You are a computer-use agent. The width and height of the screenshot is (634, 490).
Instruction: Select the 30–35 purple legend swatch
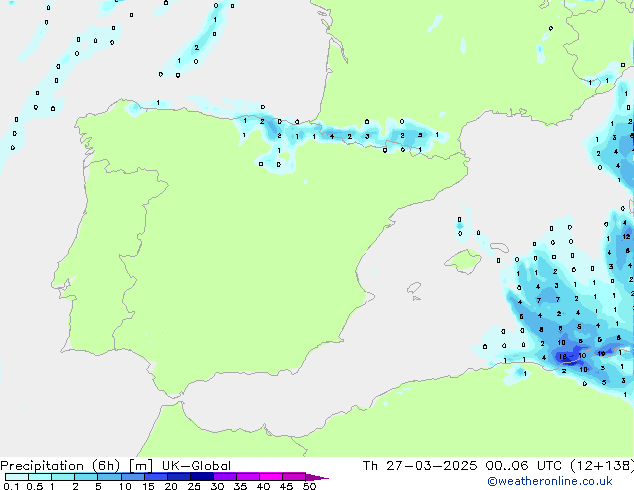coord(225,477)
